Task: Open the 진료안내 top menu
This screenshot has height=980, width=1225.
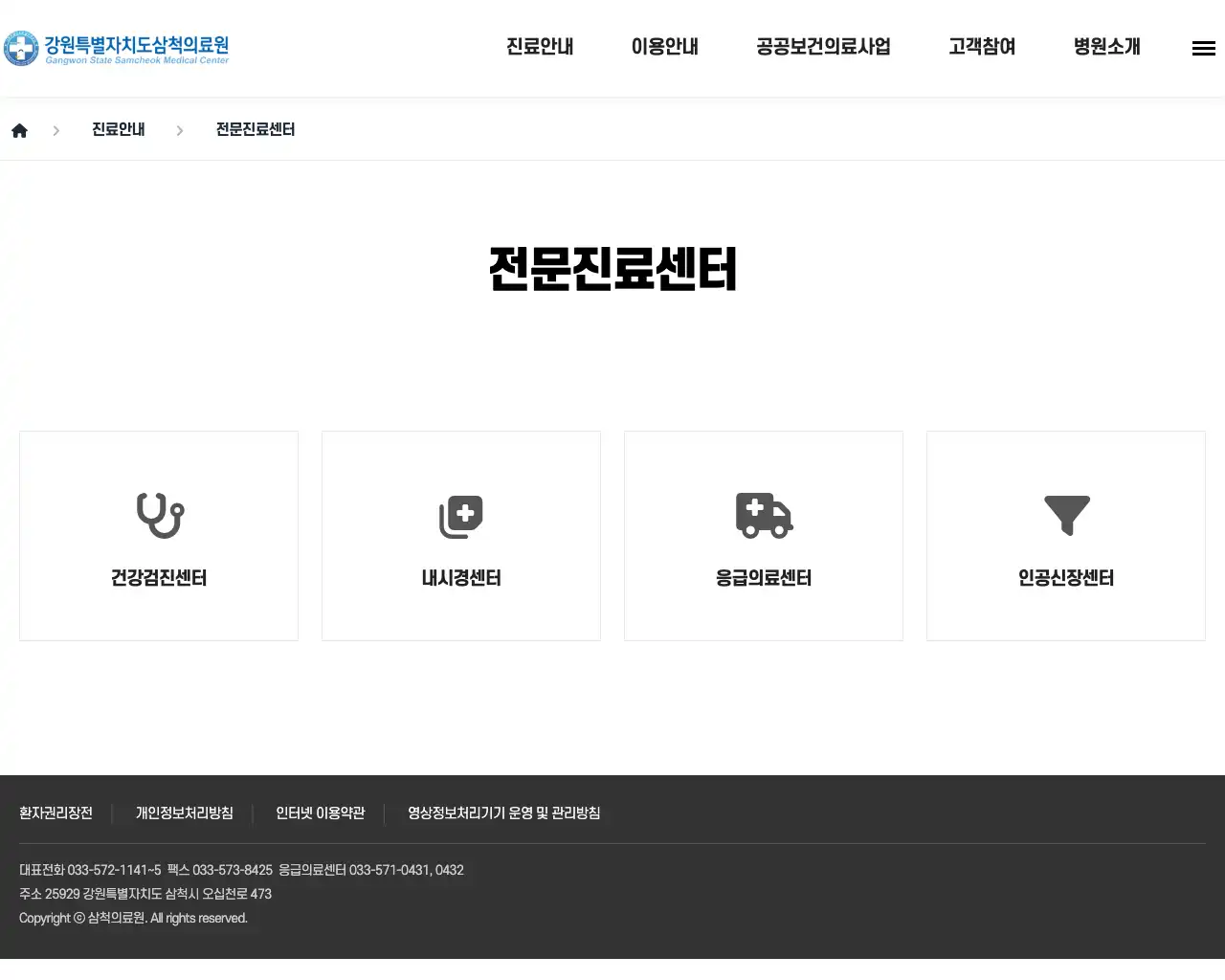Action: click(540, 47)
